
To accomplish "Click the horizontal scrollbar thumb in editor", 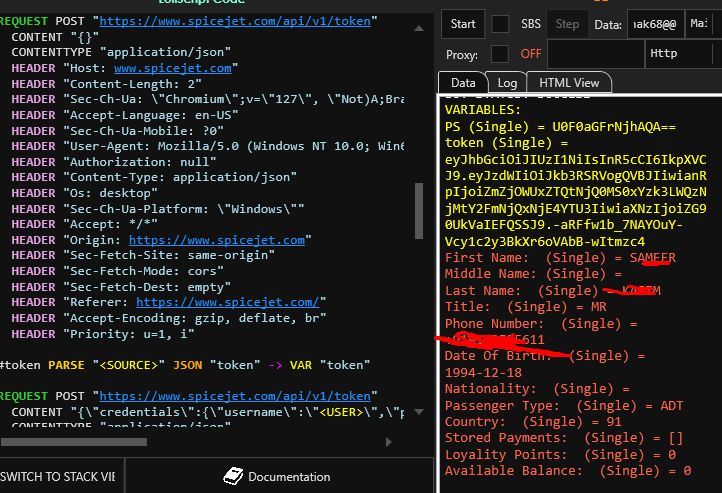I will click(74, 442).
